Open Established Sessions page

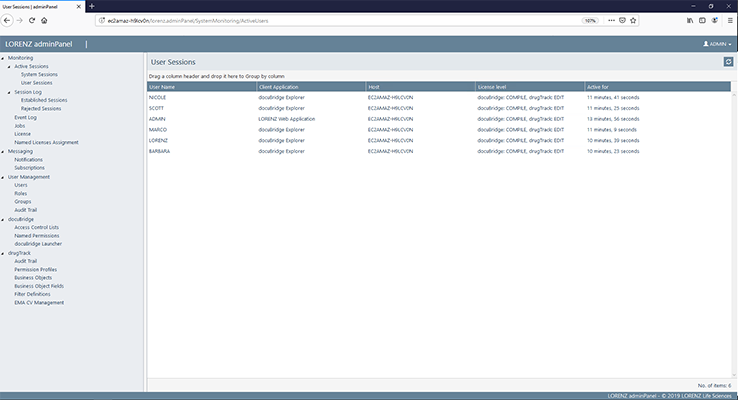pos(44,100)
